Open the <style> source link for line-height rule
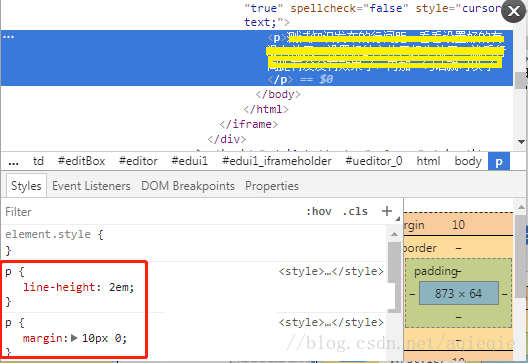 [331, 271]
